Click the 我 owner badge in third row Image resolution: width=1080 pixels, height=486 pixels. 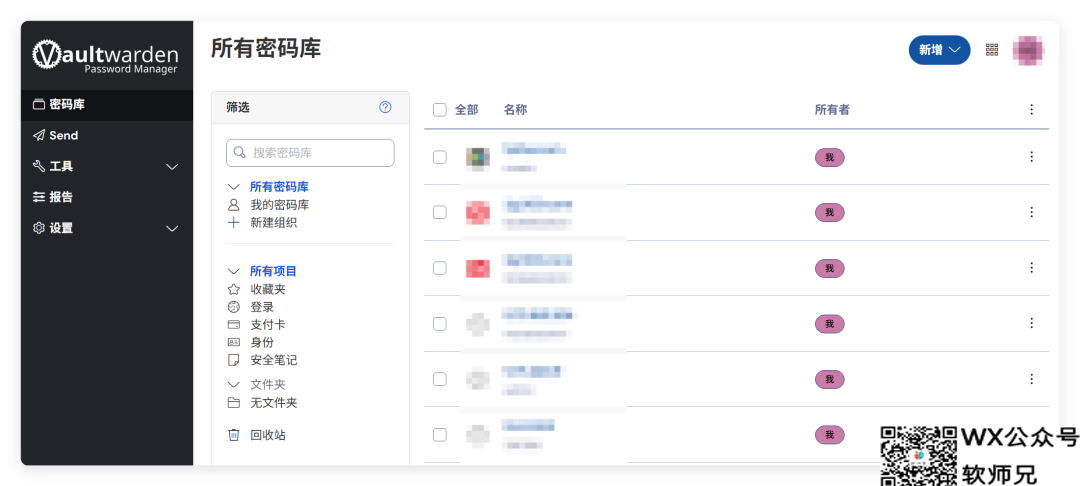click(829, 268)
